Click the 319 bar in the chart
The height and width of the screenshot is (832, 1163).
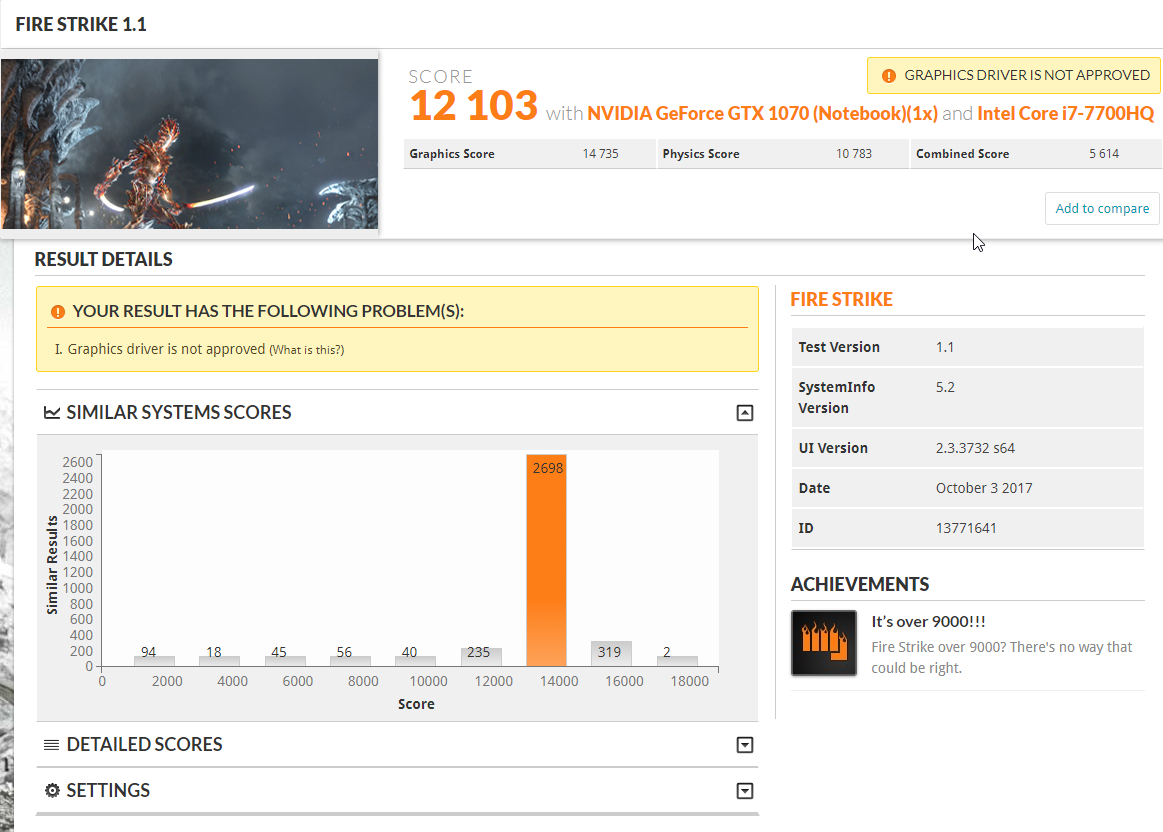pyautogui.click(x=611, y=653)
